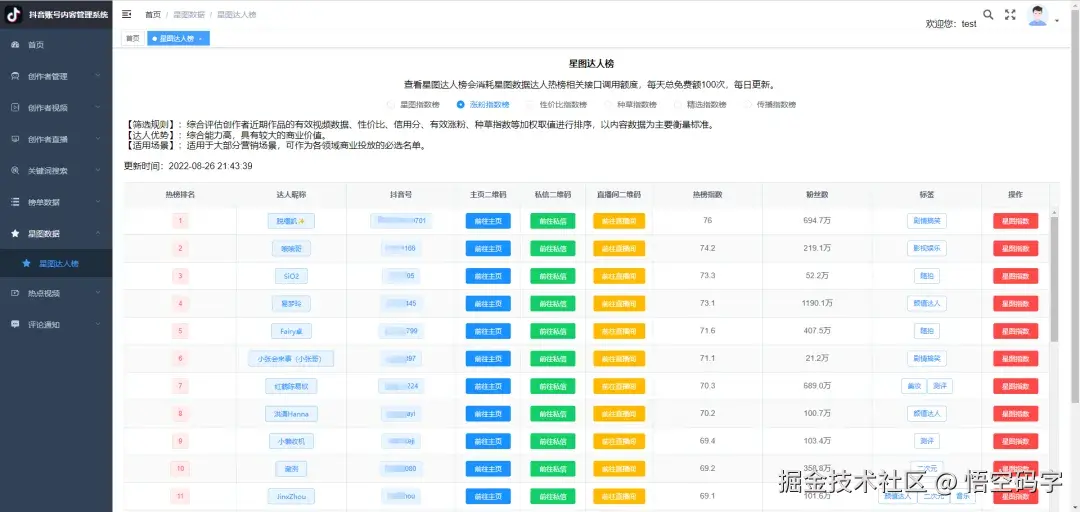
Task: Click 前往主页 for rank 1
Action: pyautogui.click(x=488, y=221)
